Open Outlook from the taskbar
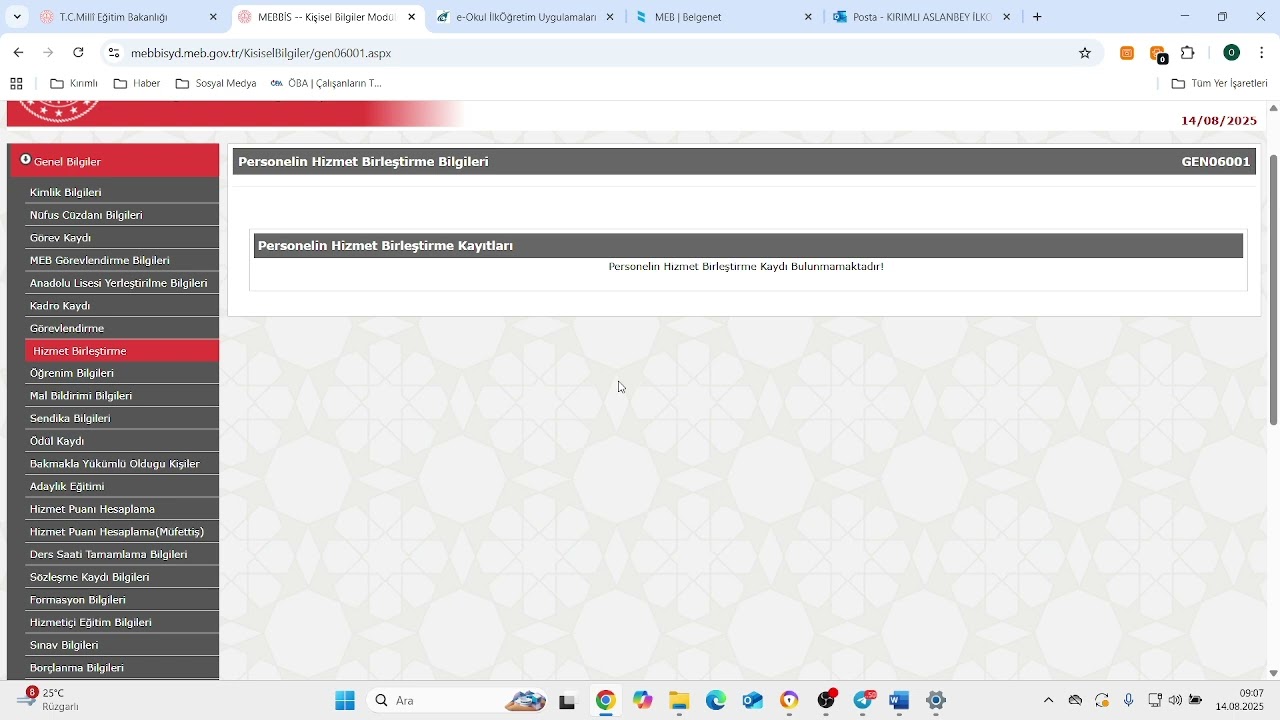This screenshot has height=720, width=1280. coord(753,701)
